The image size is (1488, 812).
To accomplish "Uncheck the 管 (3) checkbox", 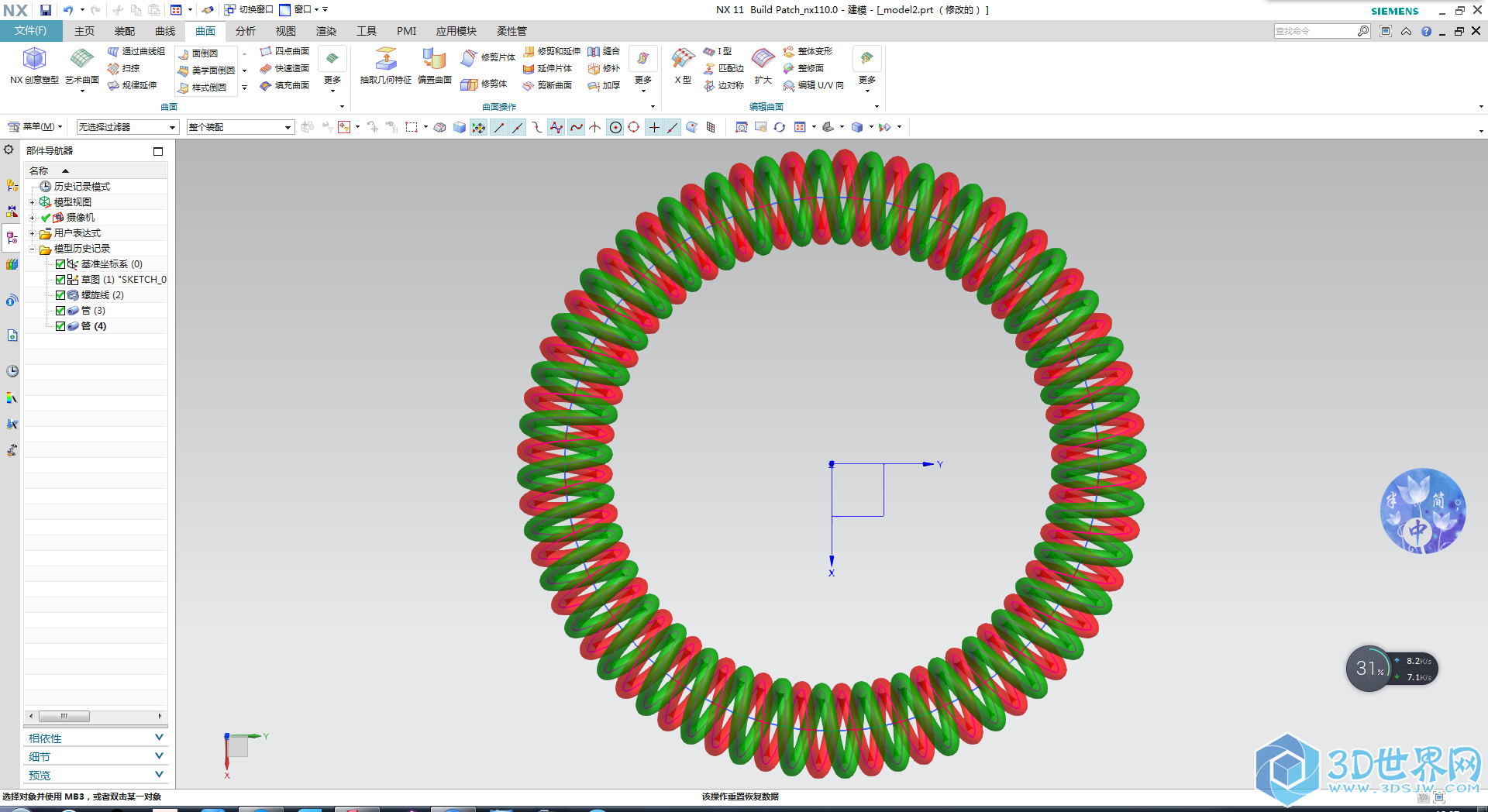I will coord(60,311).
